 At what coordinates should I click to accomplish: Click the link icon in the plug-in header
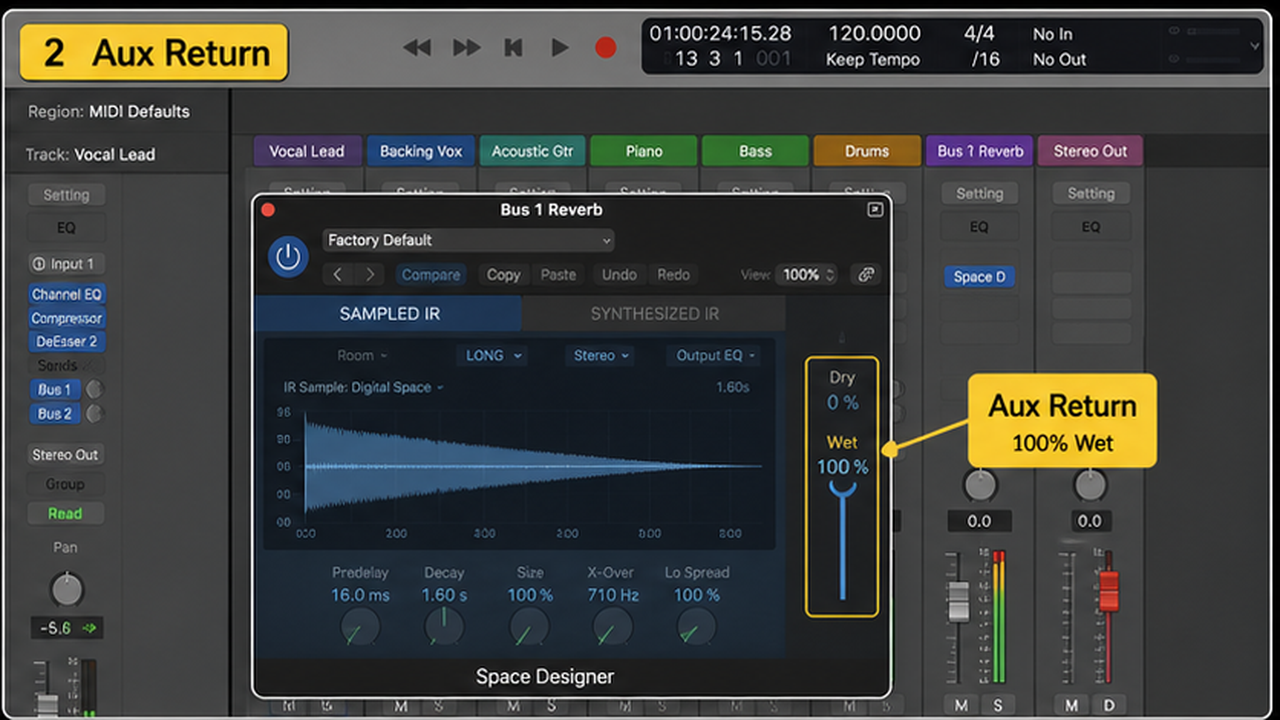coord(864,274)
